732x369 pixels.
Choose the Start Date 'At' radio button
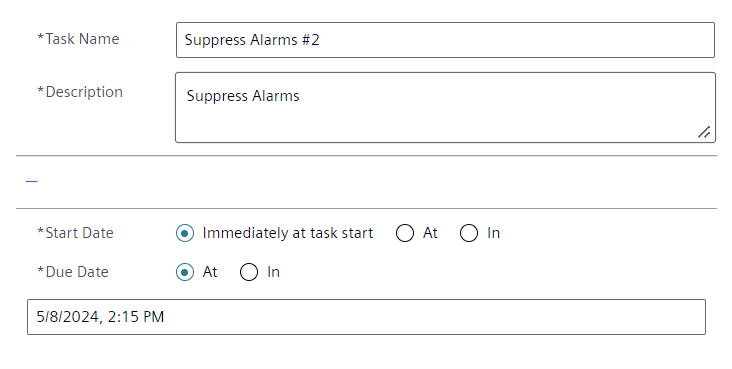pyautogui.click(x=405, y=233)
